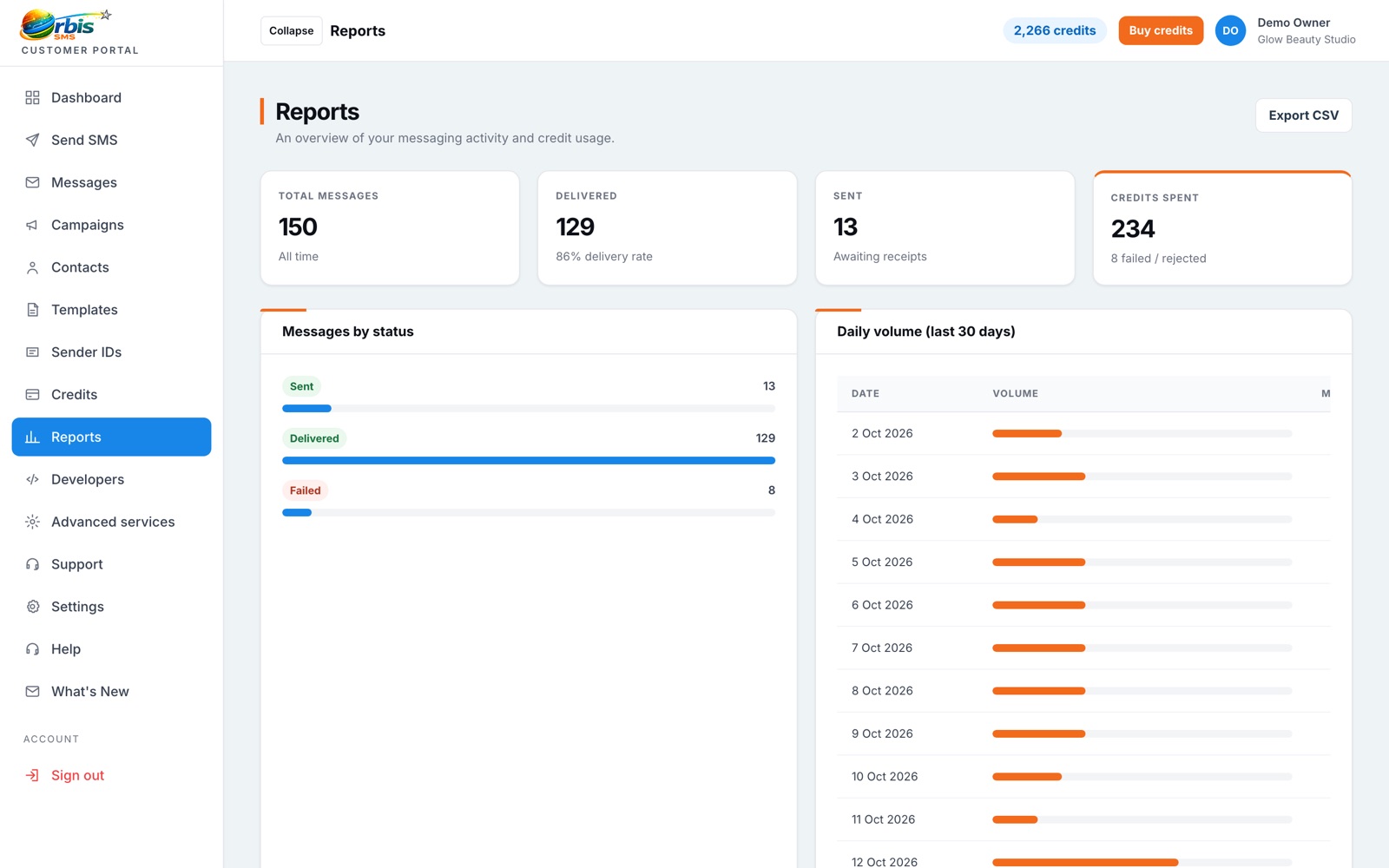1389x868 pixels.
Task: Click the 2 Oct 2026 row date
Action: click(x=882, y=433)
